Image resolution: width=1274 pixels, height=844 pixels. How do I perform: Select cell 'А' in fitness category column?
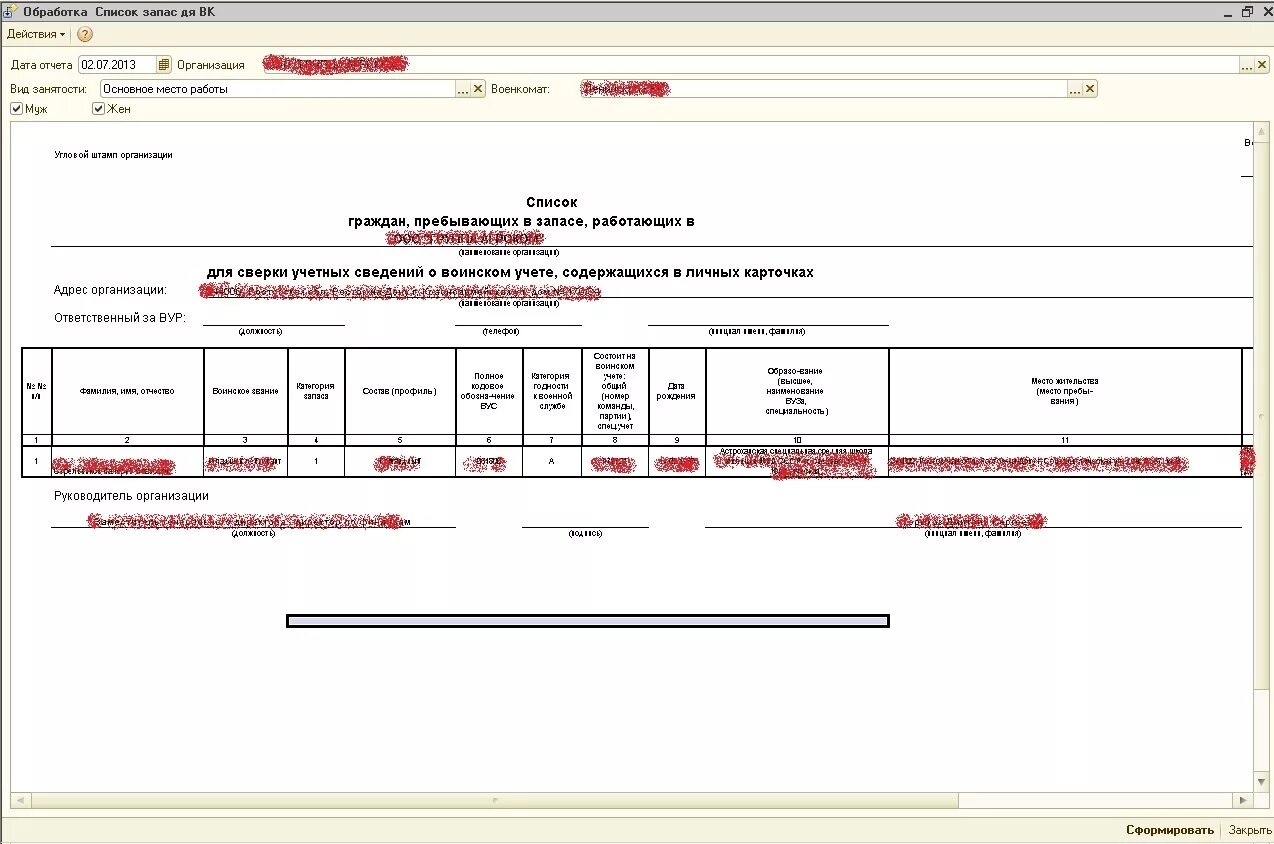click(x=552, y=461)
